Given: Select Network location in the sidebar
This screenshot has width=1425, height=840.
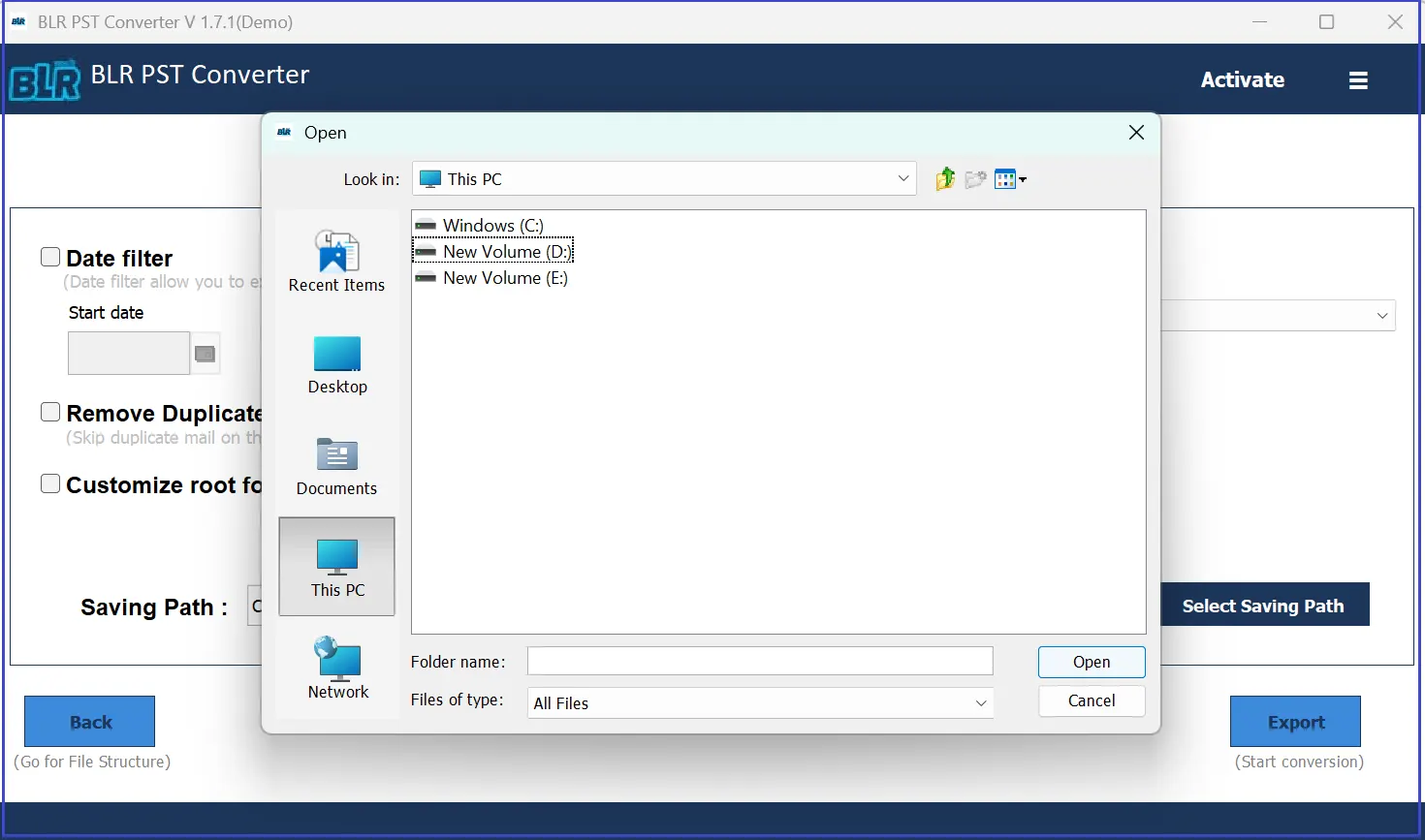Looking at the screenshot, I should point(337,669).
